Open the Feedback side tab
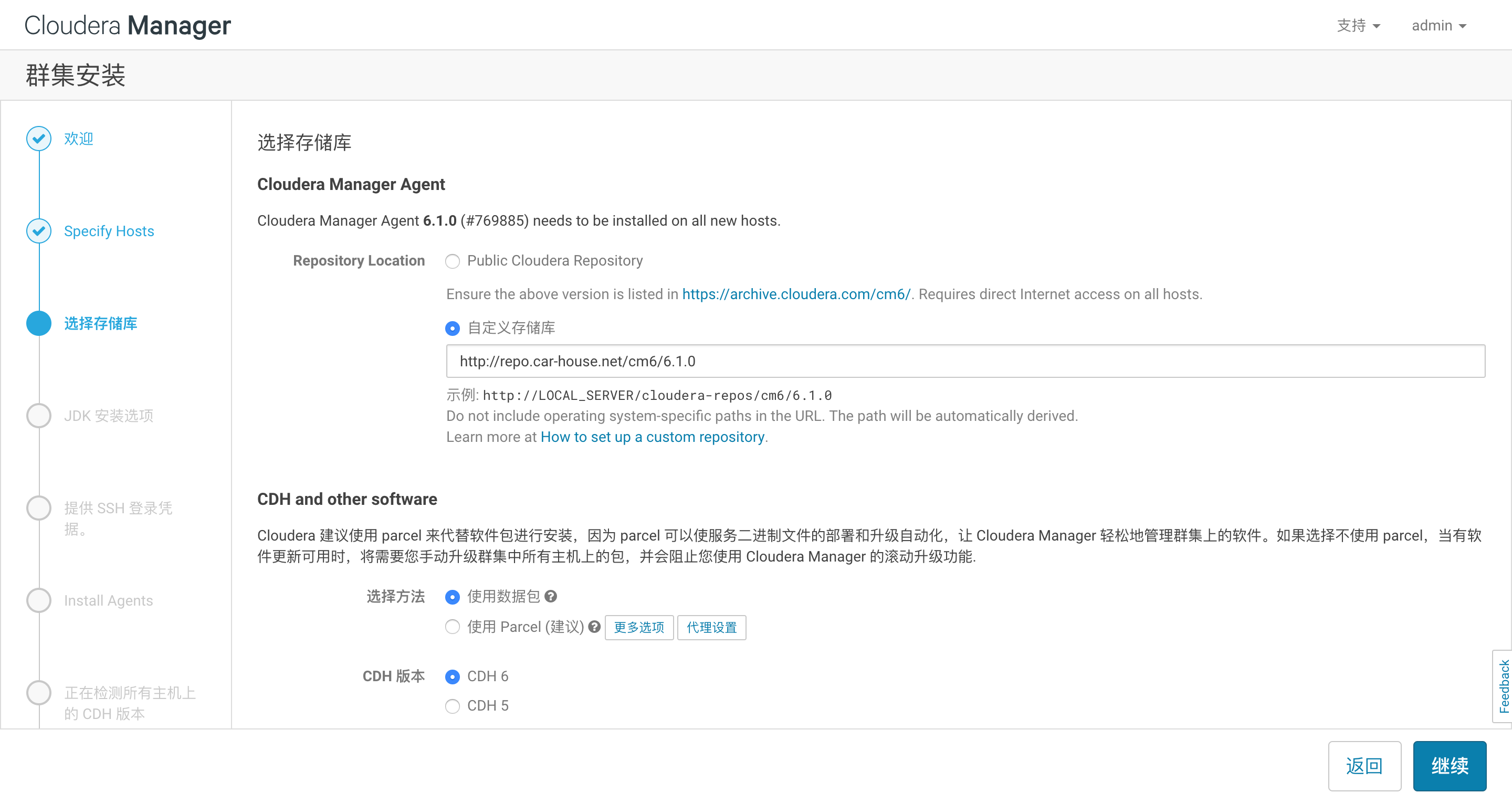Viewport: 1512px width, 804px height. pos(1503,685)
